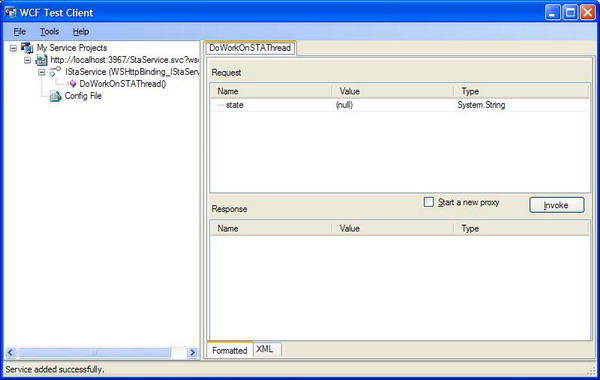Click the service endpoint icon next to localhost URL

coord(41,60)
